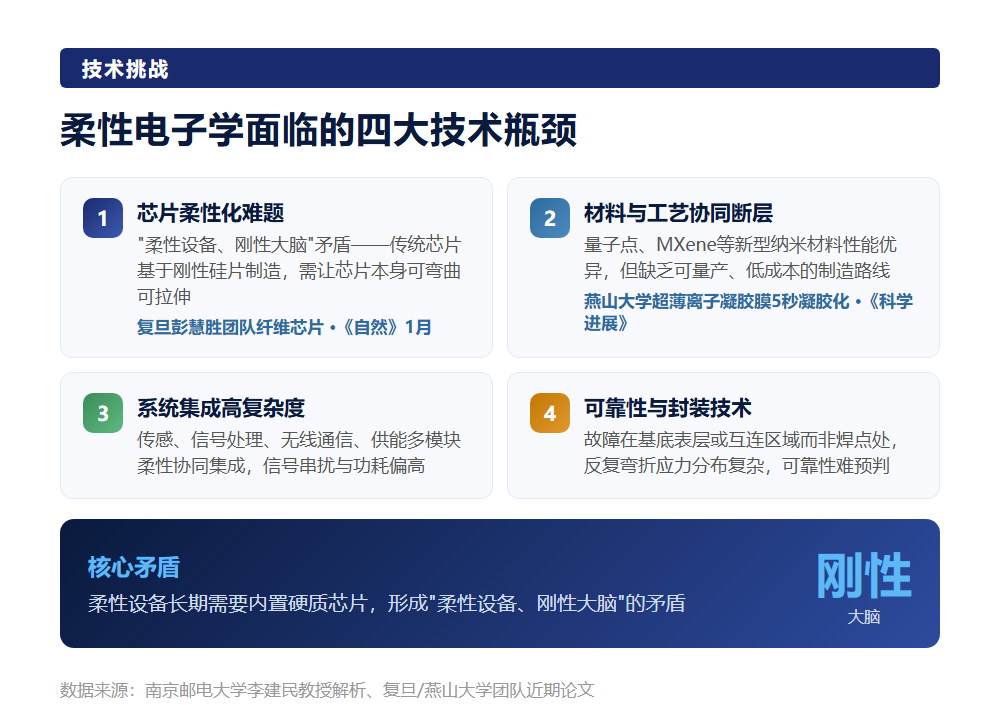This screenshot has width=1000, height=705.
Task: Open the 复旦彭慧胜团队纤维芯片 reference link
Action: tap(284, 327)
